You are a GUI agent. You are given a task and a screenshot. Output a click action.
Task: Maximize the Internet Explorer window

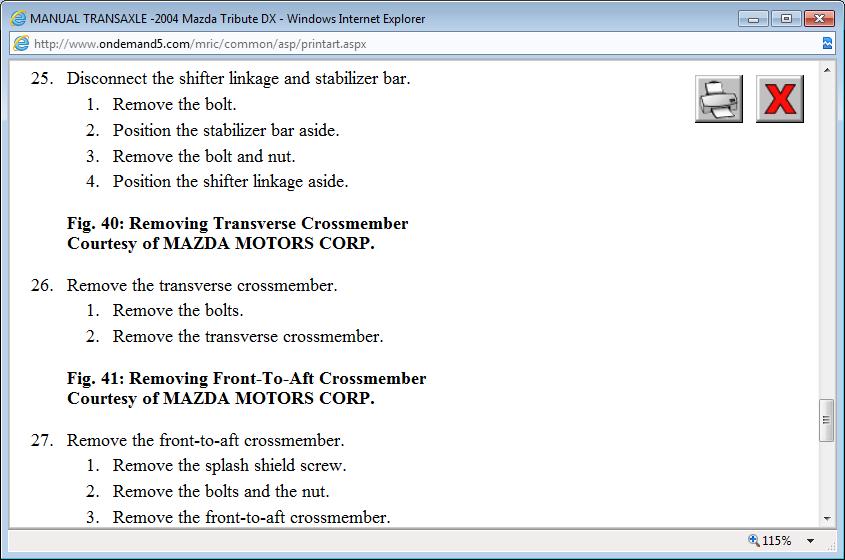coord(786,19)
